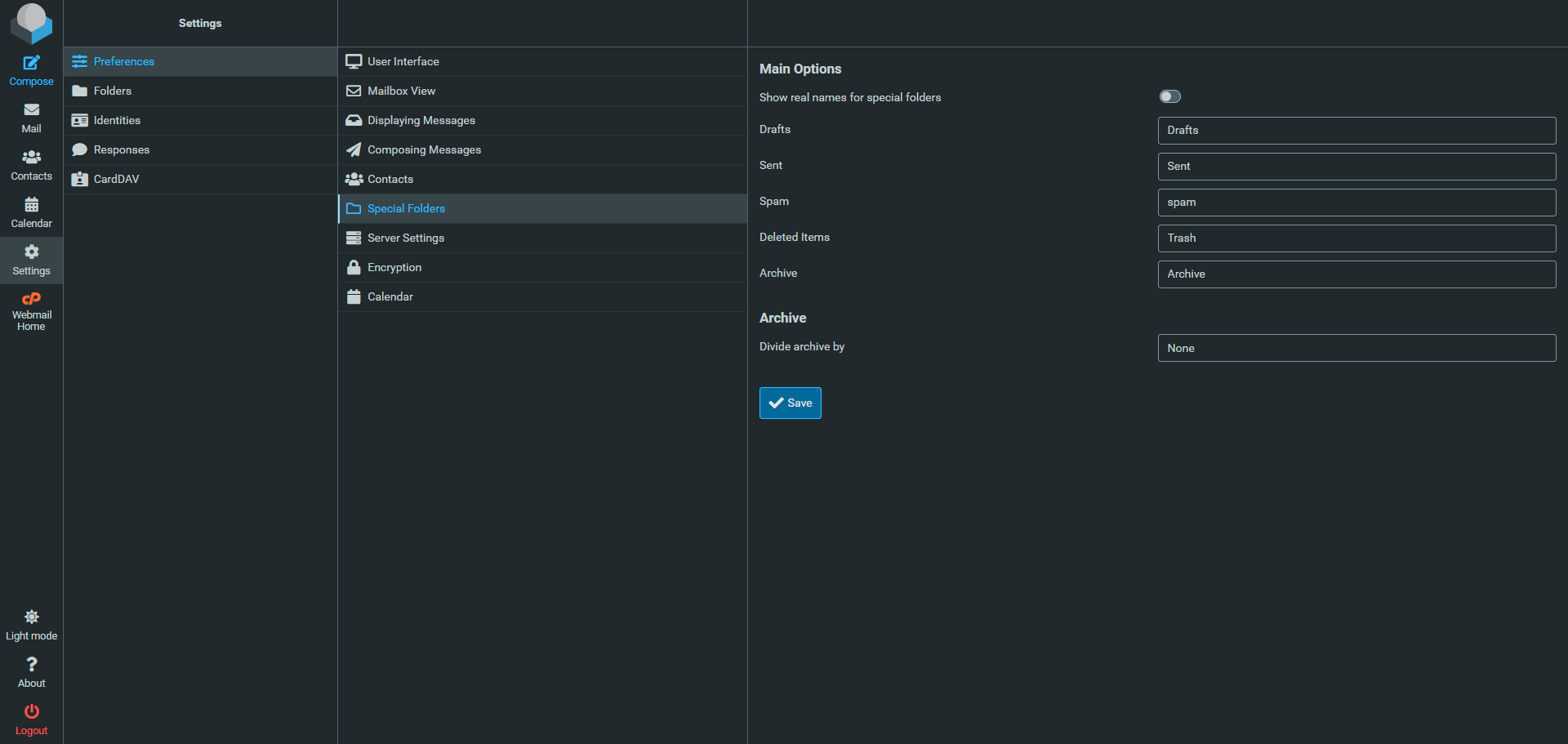Open the Identities settings section
This screenshot has width=1568, height=744.
click(x=117, y=120)
